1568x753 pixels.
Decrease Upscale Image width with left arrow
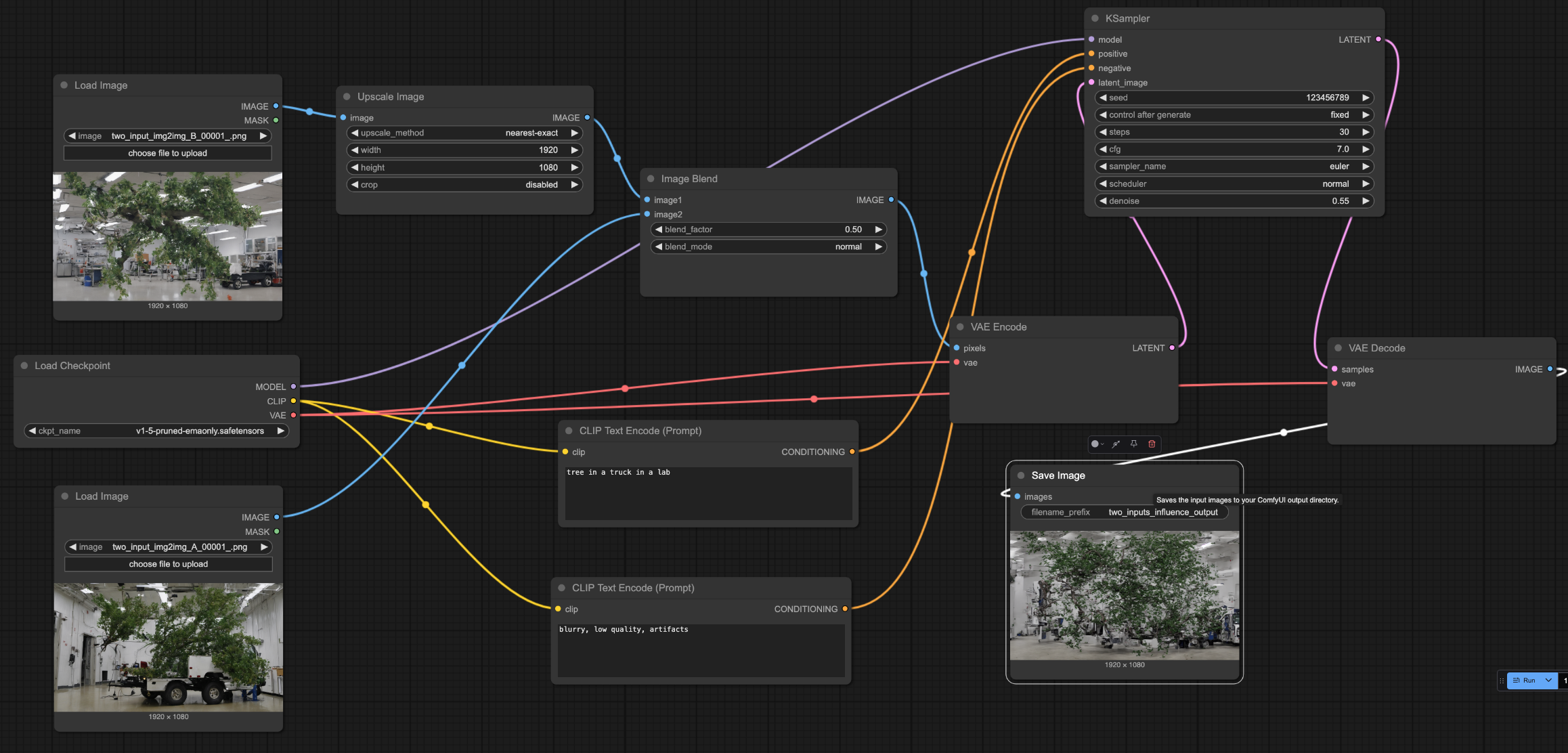pyautogui.click(x=355, y=150)
